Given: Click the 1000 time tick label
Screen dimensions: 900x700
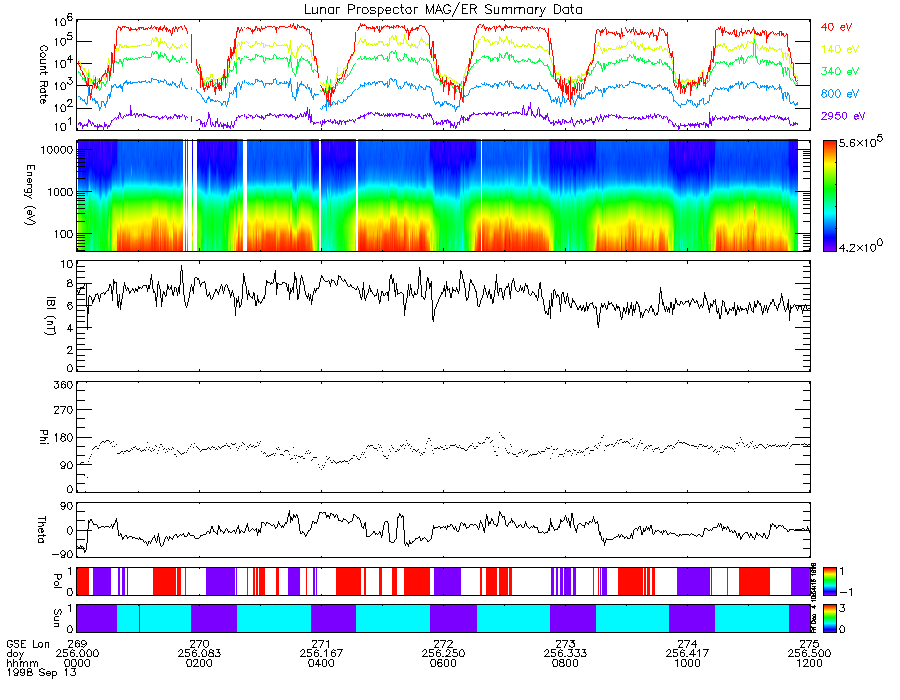Looking at the screenshot, I should tap(687, 663).
